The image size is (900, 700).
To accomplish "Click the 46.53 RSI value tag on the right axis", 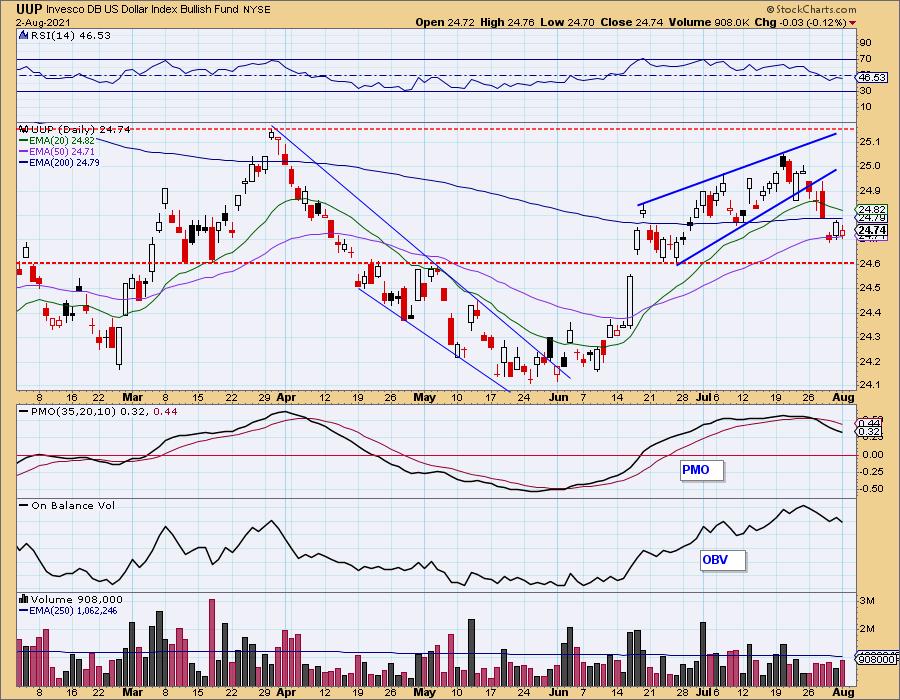I will [x=872, y=77].
